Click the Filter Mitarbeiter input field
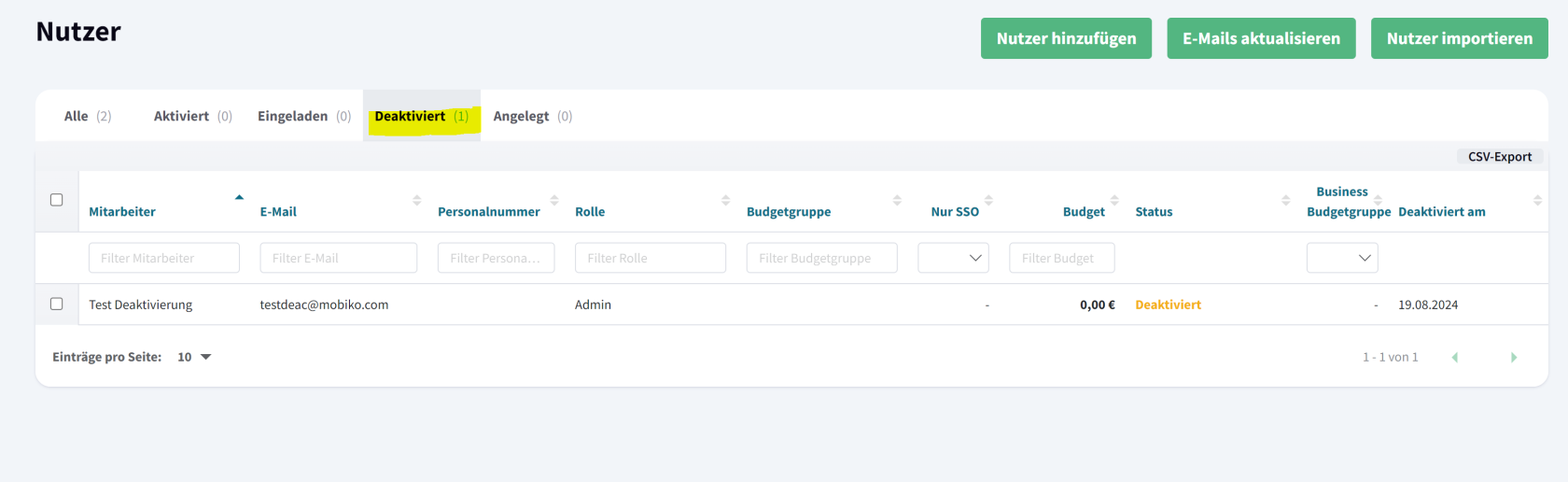This screenshot has width=1568, height=482. [x=164, y=258]
